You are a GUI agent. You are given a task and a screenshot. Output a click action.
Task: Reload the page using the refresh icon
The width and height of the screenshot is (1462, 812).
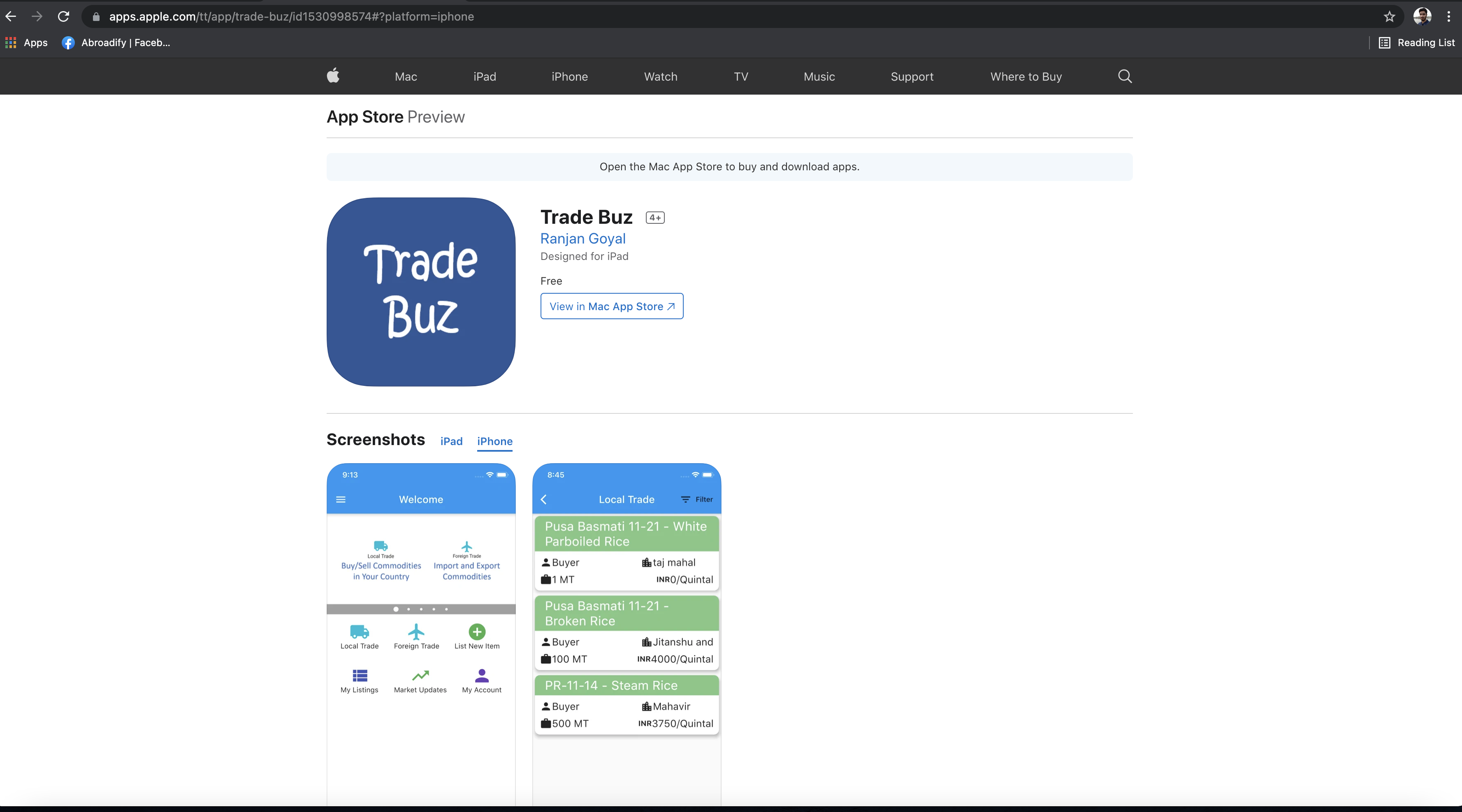tap(64, 16)
